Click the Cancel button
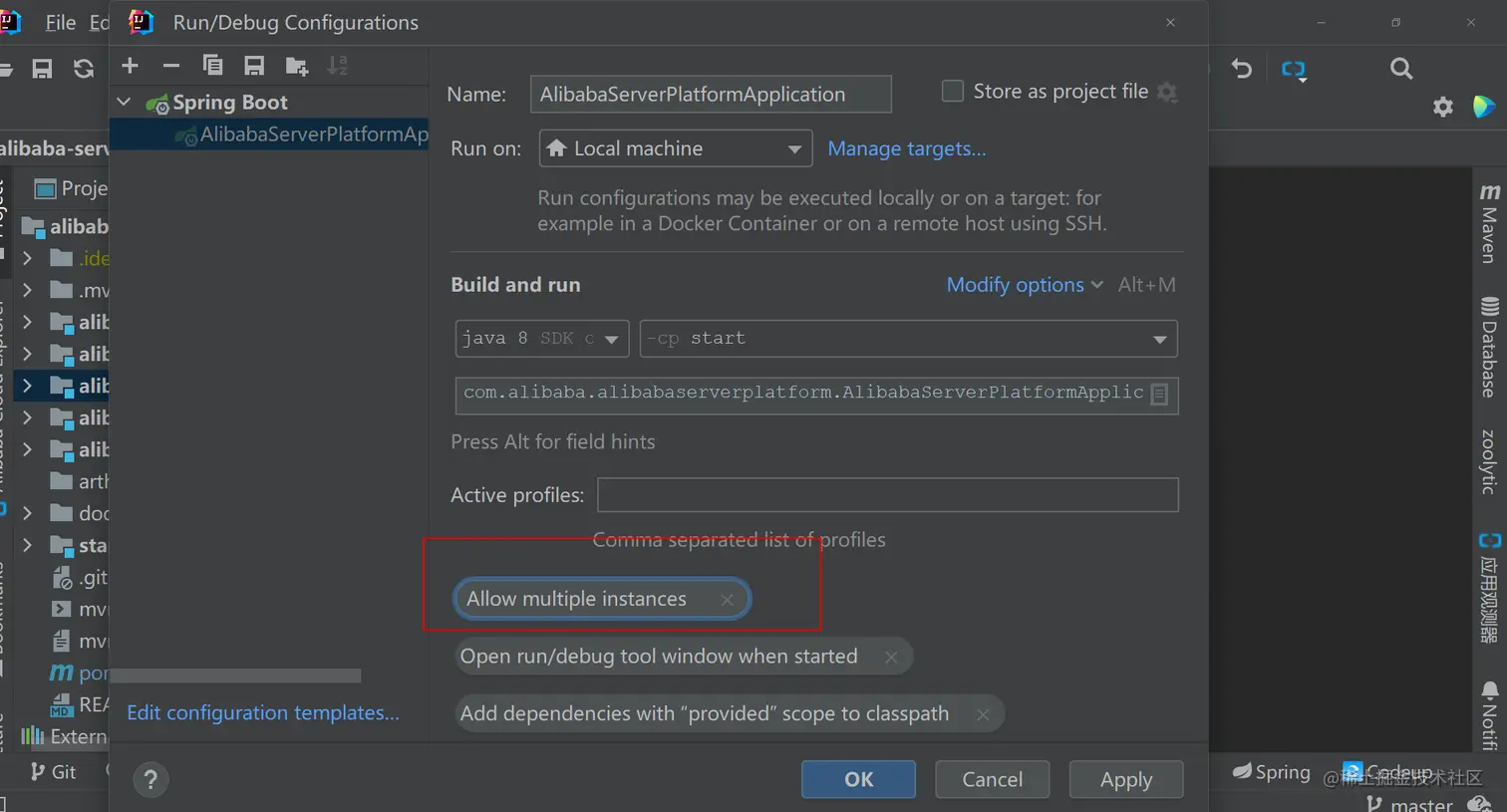 pyautogui.click(x=992, y=779)
